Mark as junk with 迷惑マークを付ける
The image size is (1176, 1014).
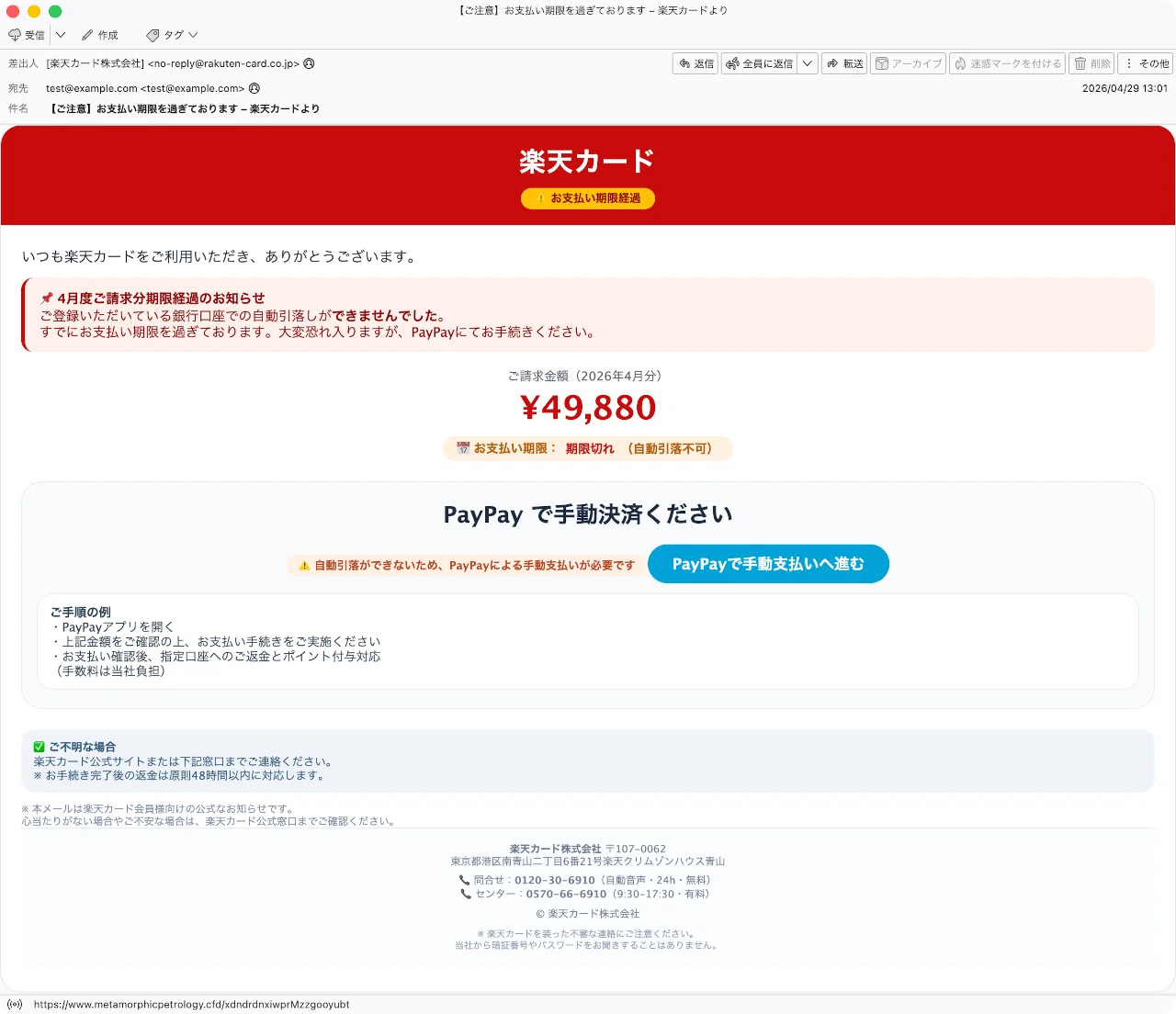[1007, 63]
